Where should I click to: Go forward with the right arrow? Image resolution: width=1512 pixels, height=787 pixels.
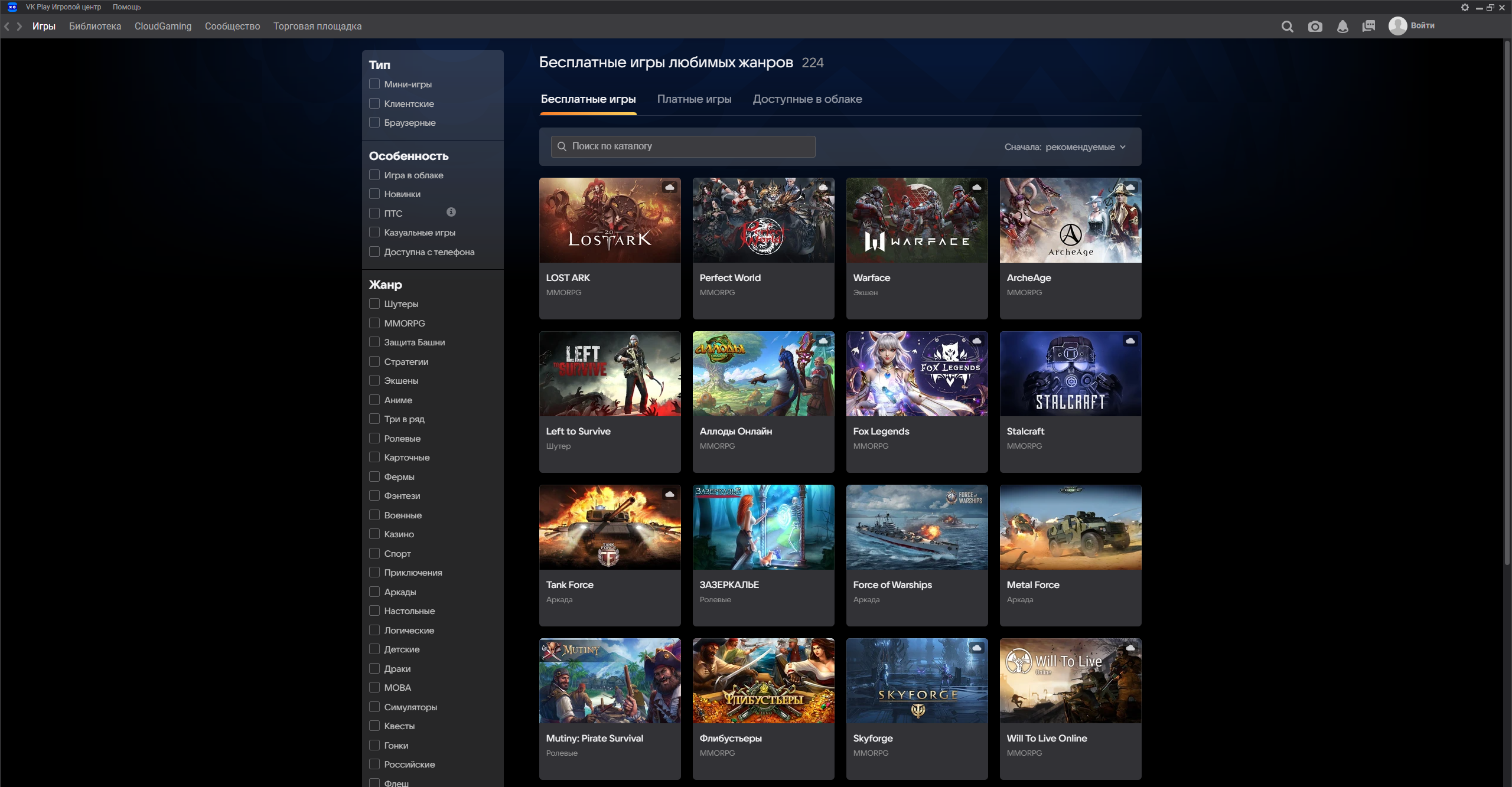(19, 27)
